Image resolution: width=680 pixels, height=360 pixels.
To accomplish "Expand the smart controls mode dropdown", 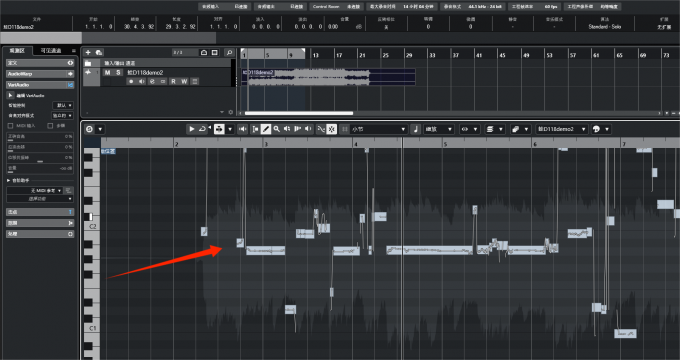I will click(63, 105).
